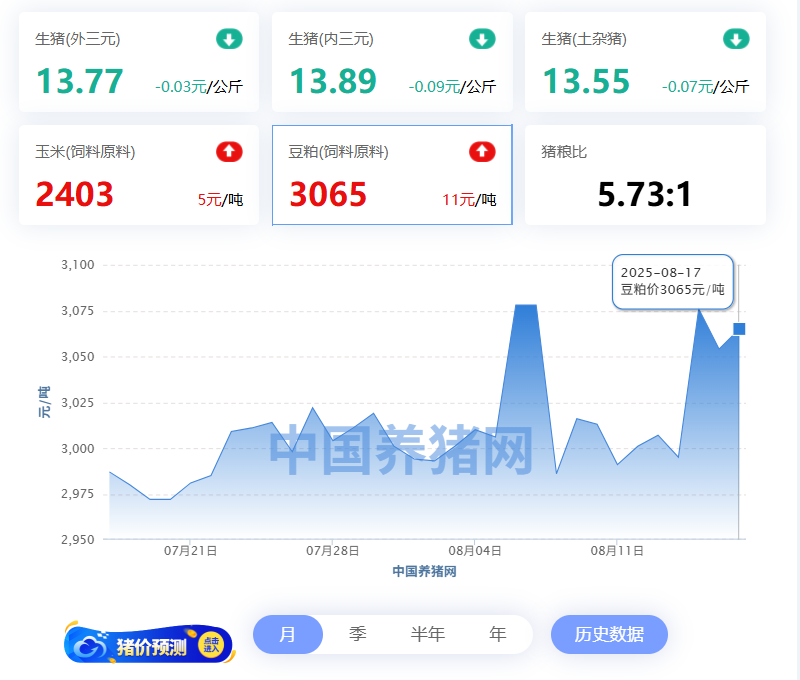Click corn price 2403
800x680 pixels.
point(74,194)
